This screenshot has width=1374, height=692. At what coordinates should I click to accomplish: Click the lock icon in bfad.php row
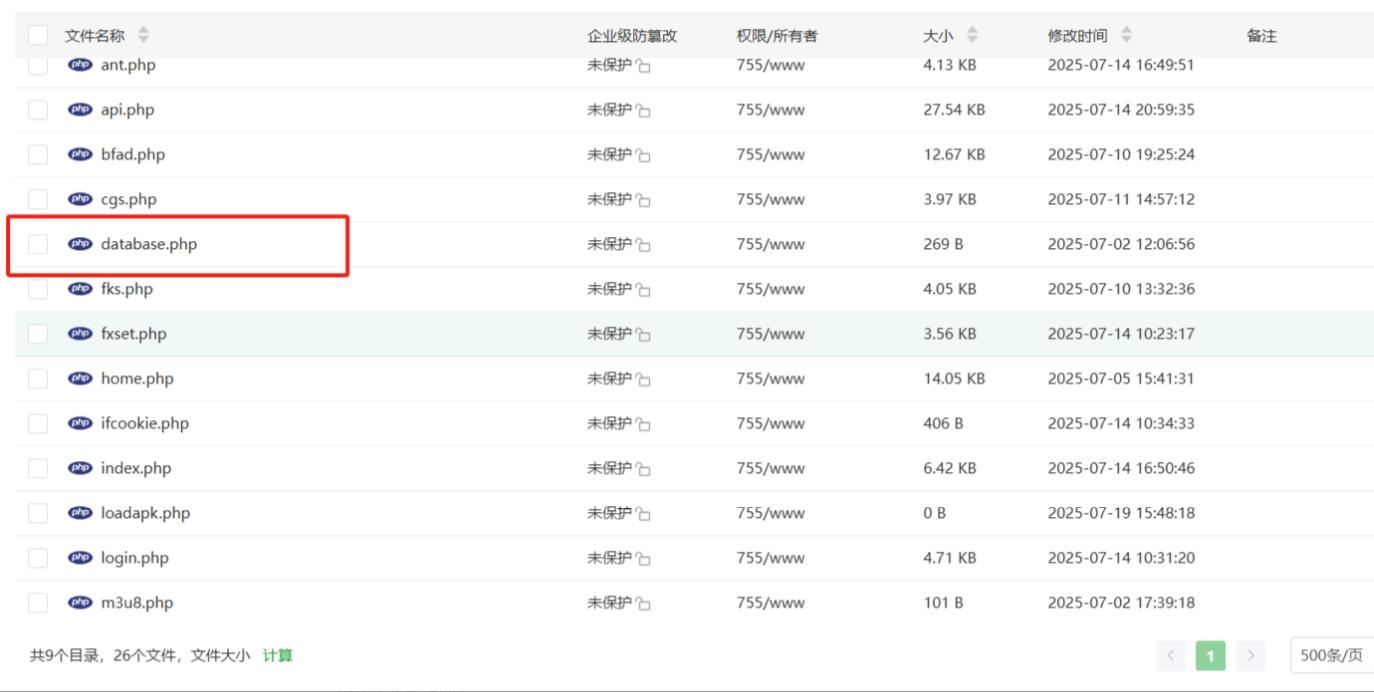tap(643, 156)
